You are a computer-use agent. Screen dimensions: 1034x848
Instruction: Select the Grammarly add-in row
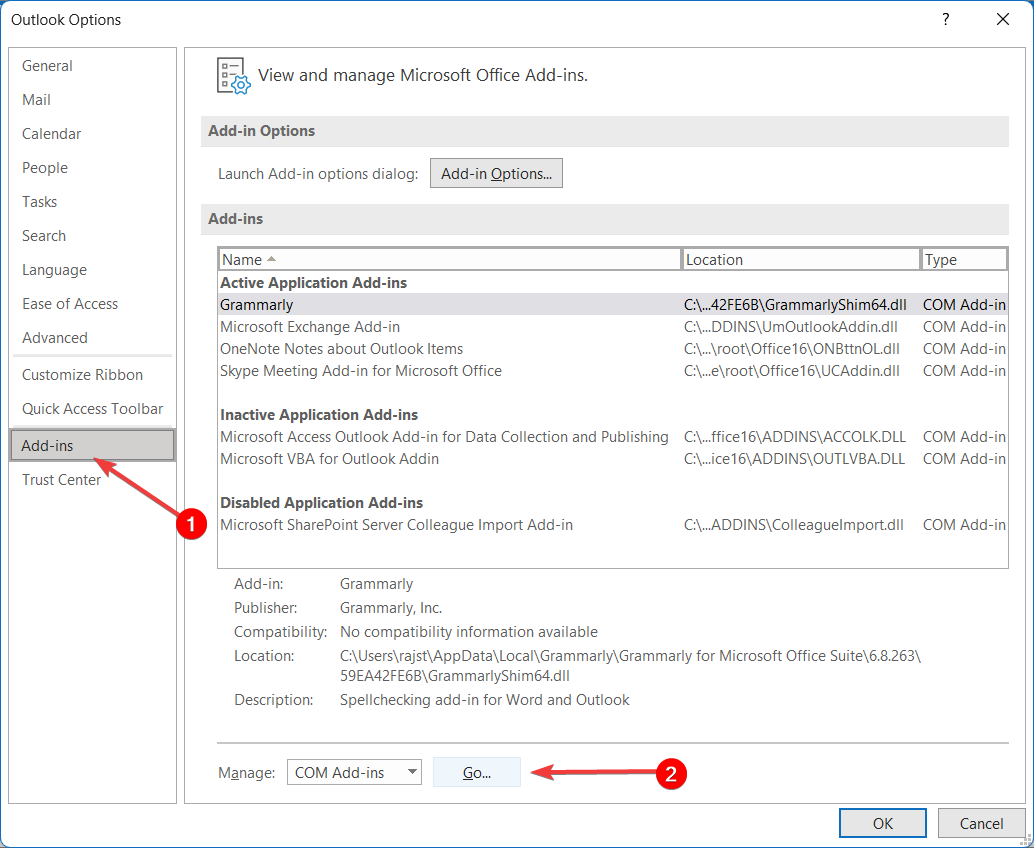[x=613, y=305]
